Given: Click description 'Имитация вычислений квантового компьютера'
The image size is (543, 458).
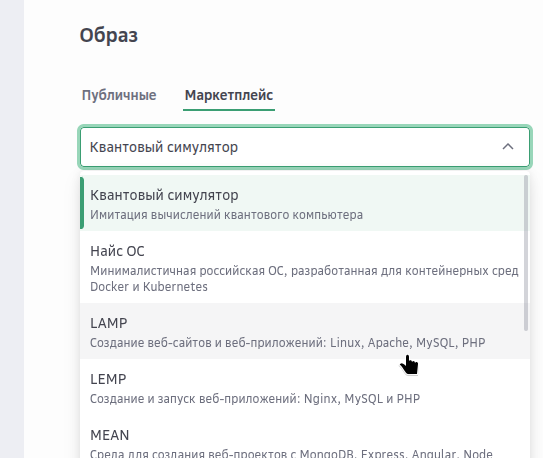Looking at the screenshot, I should (x=226, y=215).
